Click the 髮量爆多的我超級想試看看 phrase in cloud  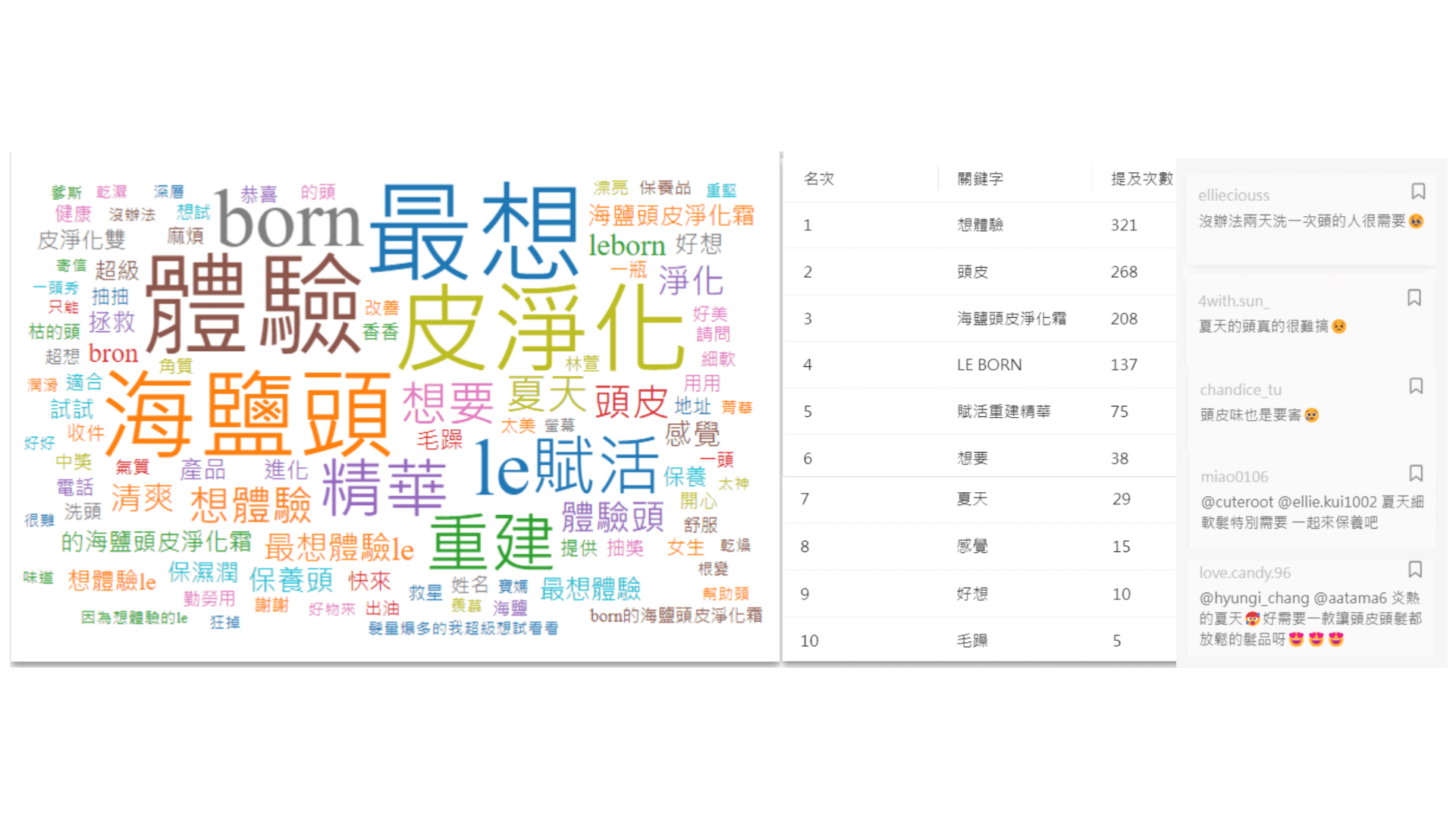[463, 628]
